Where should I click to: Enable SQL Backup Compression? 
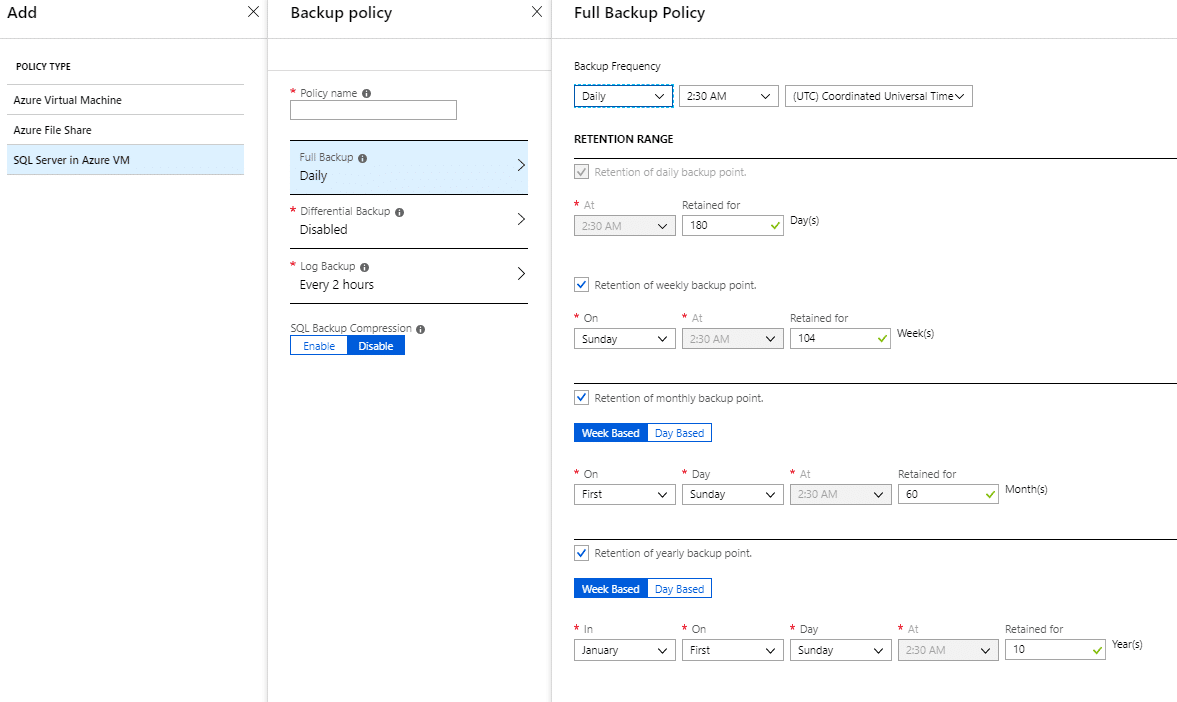(319, 345)
